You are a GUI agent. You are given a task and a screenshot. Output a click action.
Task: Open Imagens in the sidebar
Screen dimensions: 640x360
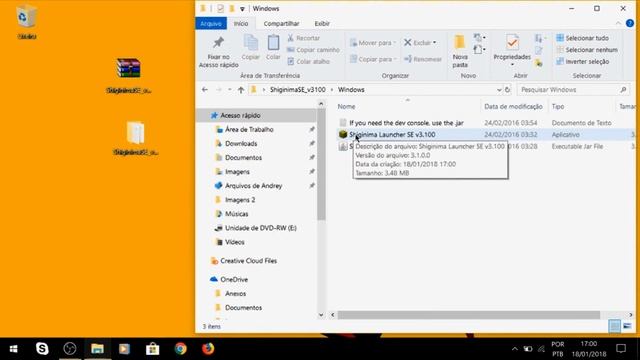coord(237,172)
